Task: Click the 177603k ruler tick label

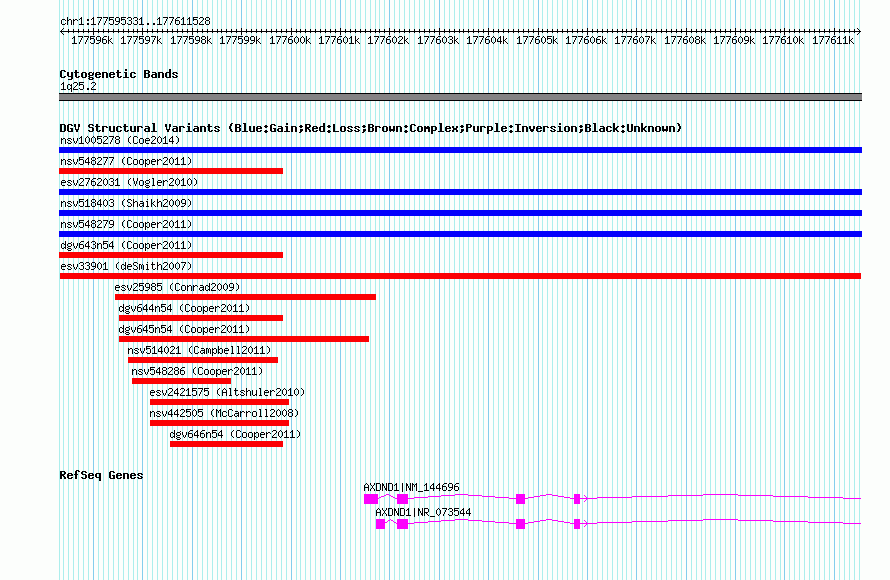Action: (x=438, y=40)
